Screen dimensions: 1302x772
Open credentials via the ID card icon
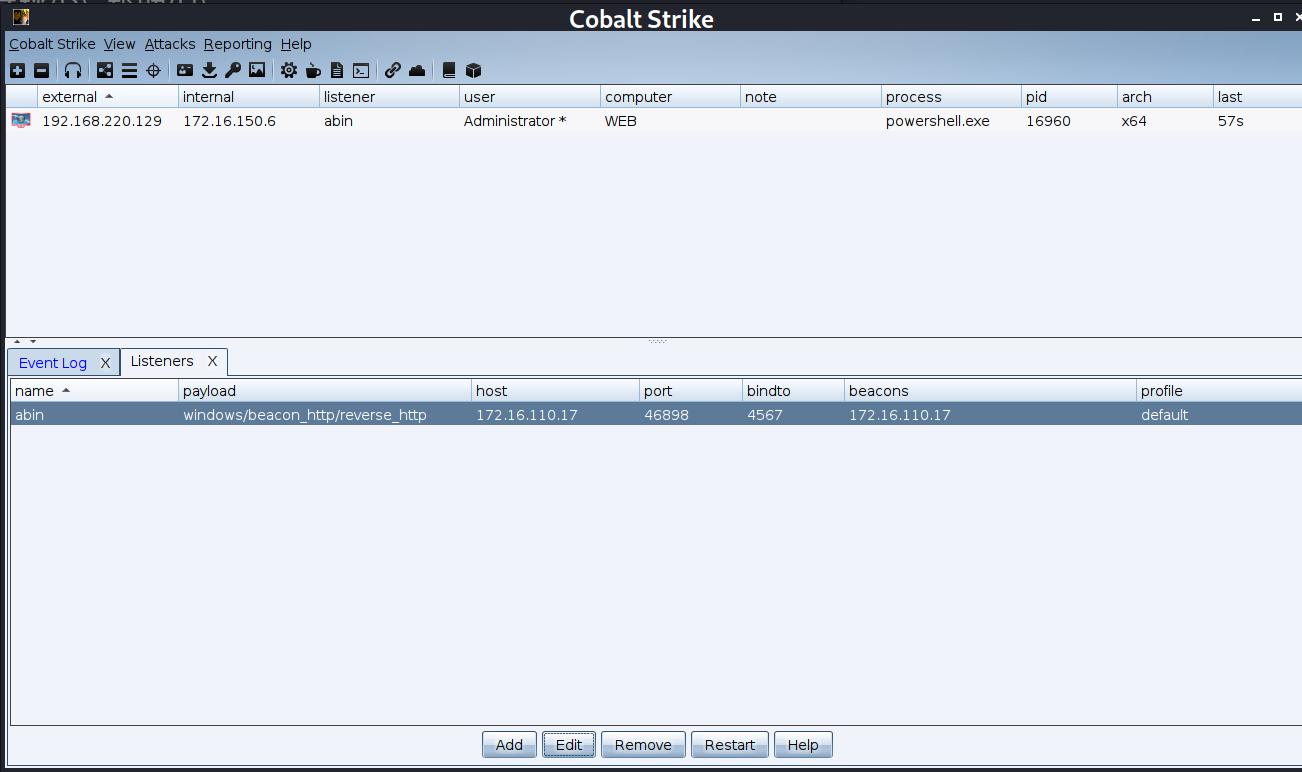185,70
